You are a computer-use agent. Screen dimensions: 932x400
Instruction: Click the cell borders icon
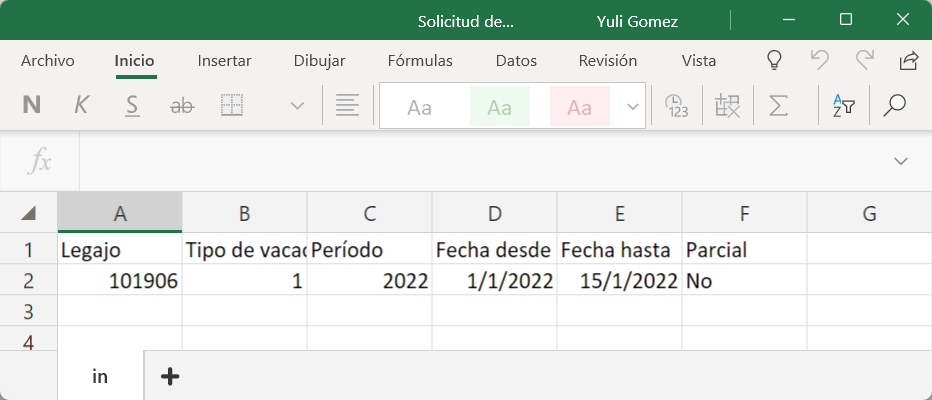click(232, 105)
